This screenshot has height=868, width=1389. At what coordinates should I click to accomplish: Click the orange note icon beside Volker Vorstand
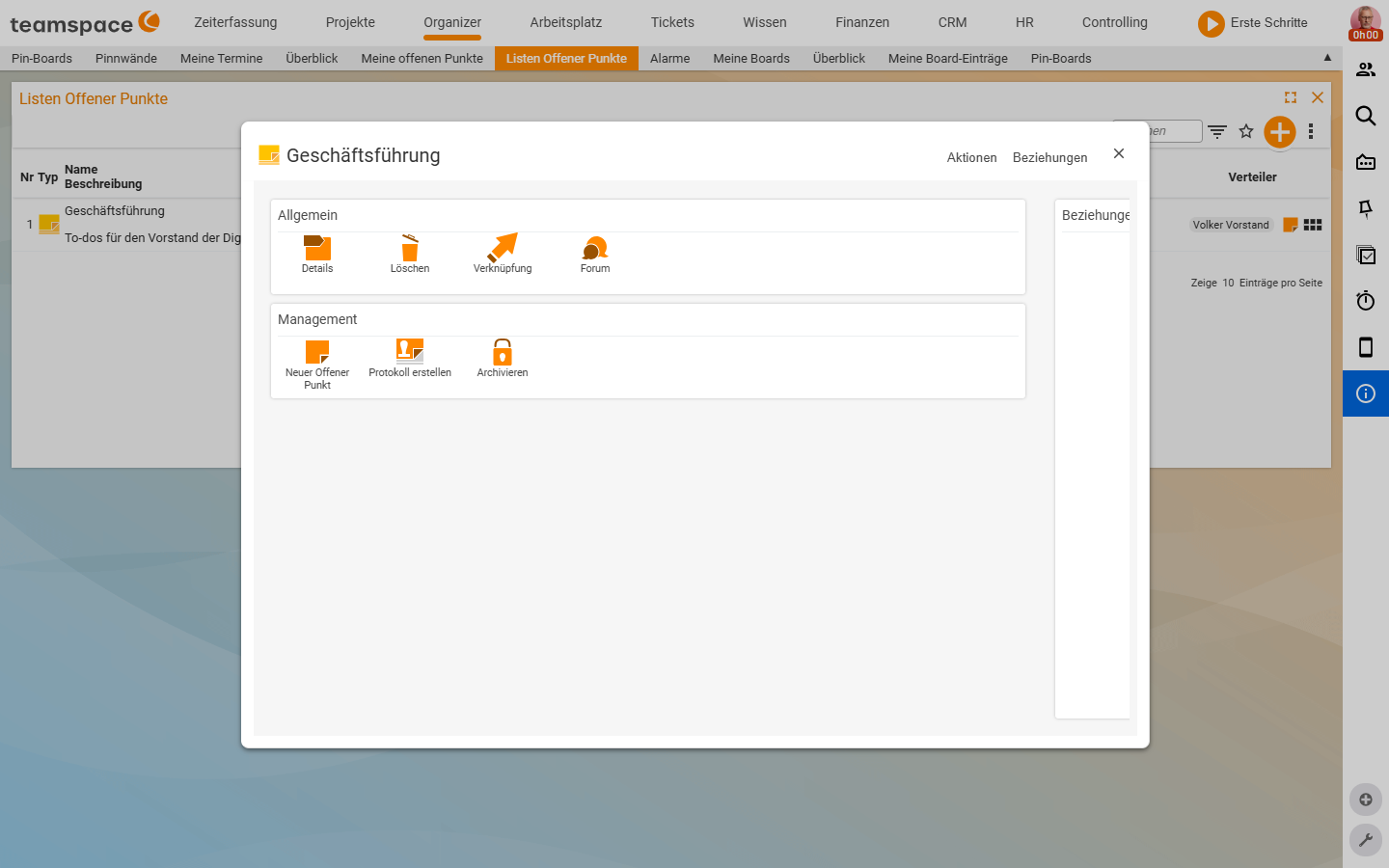point(1291,225)
